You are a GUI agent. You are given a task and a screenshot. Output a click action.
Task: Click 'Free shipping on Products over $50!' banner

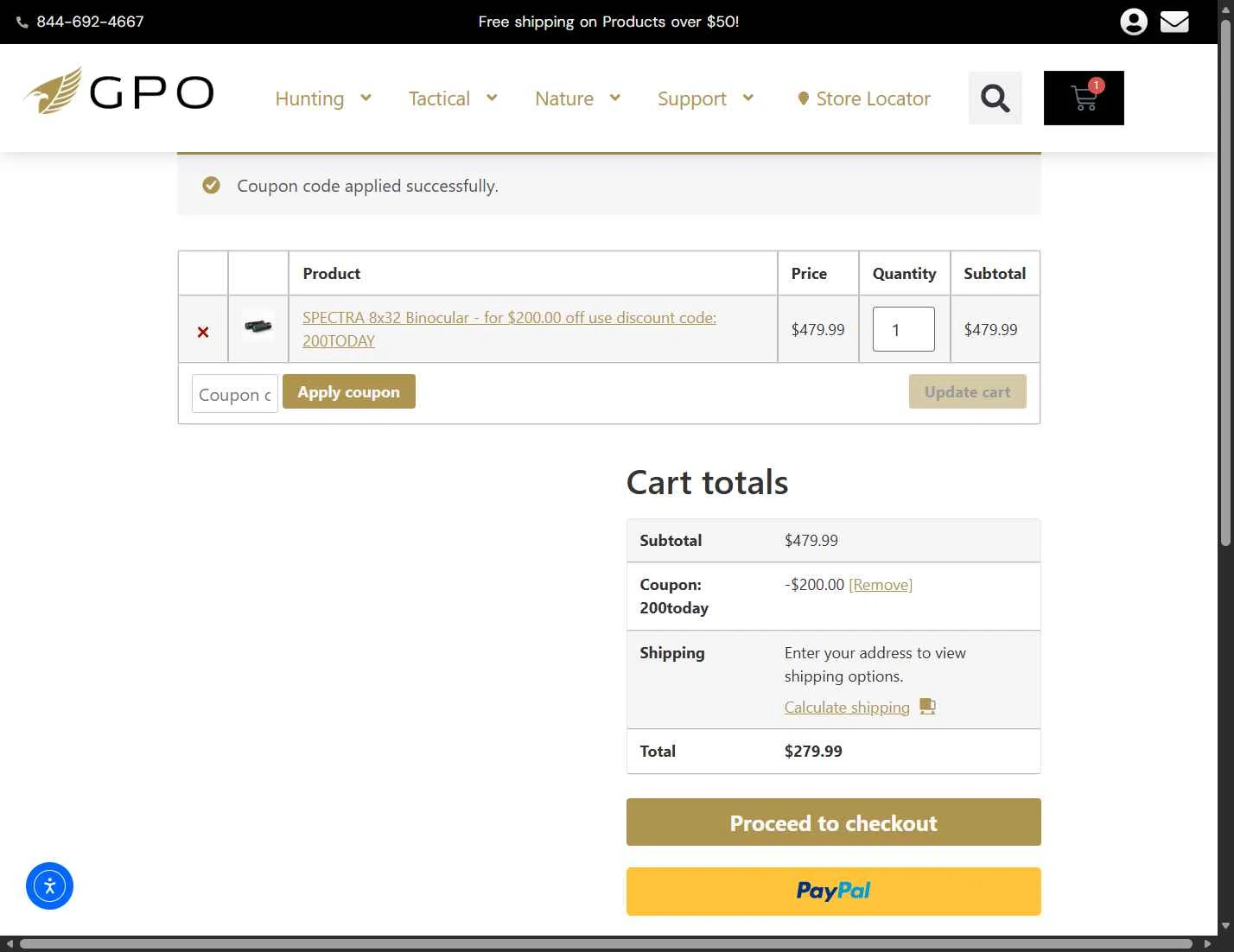(x=608, y=22)
